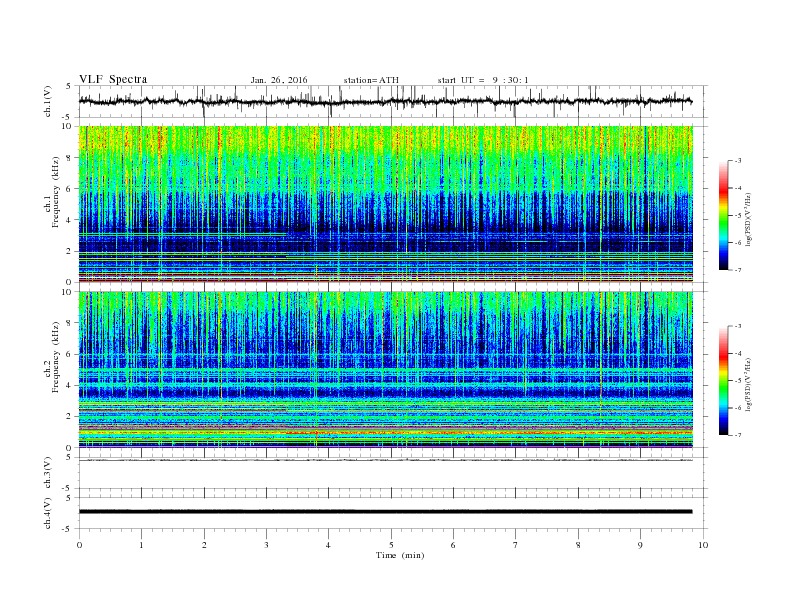Image resolution: width=792 pixels, height=612 pixels.
Task: Click the ch.1 spectrogram plot area
Action: coord(385,204)
